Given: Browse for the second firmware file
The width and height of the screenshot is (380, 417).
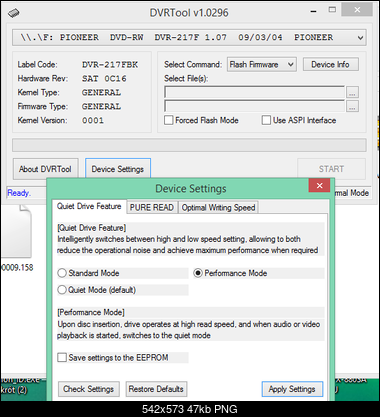Looking at the screenshot, I should pyautogui.click(x=353, y=106).
